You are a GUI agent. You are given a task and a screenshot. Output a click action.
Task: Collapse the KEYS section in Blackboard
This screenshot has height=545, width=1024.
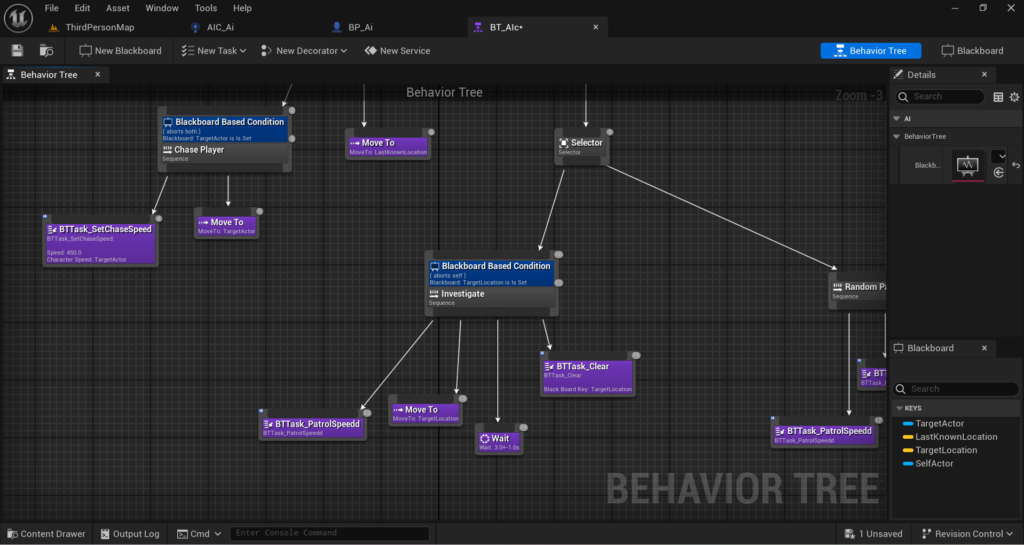pyautogui.click(x=899, y=408)
